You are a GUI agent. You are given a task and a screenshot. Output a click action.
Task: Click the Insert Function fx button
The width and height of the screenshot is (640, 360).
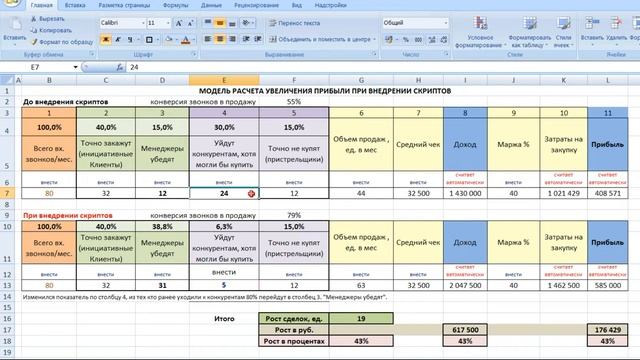120,67
